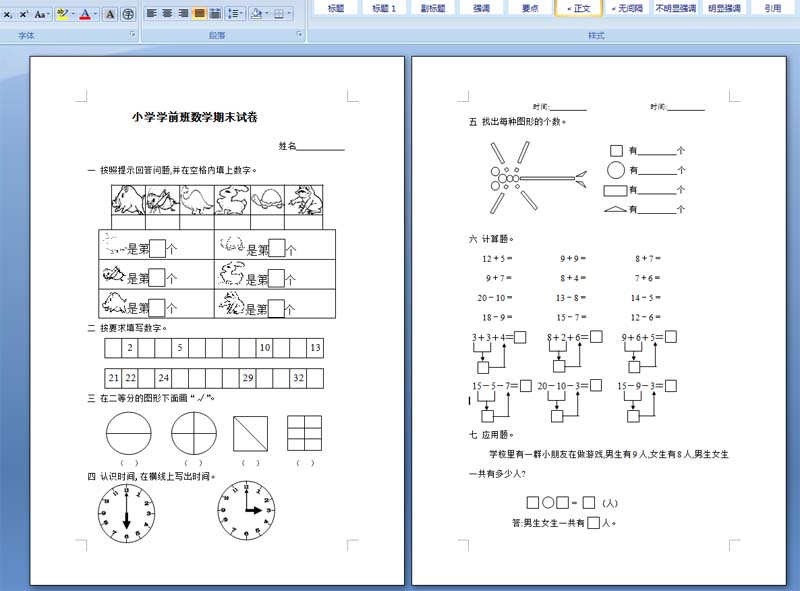Click the clock showing six o'clock
Viewport: 800px width, 591px height.
(127, 513)
